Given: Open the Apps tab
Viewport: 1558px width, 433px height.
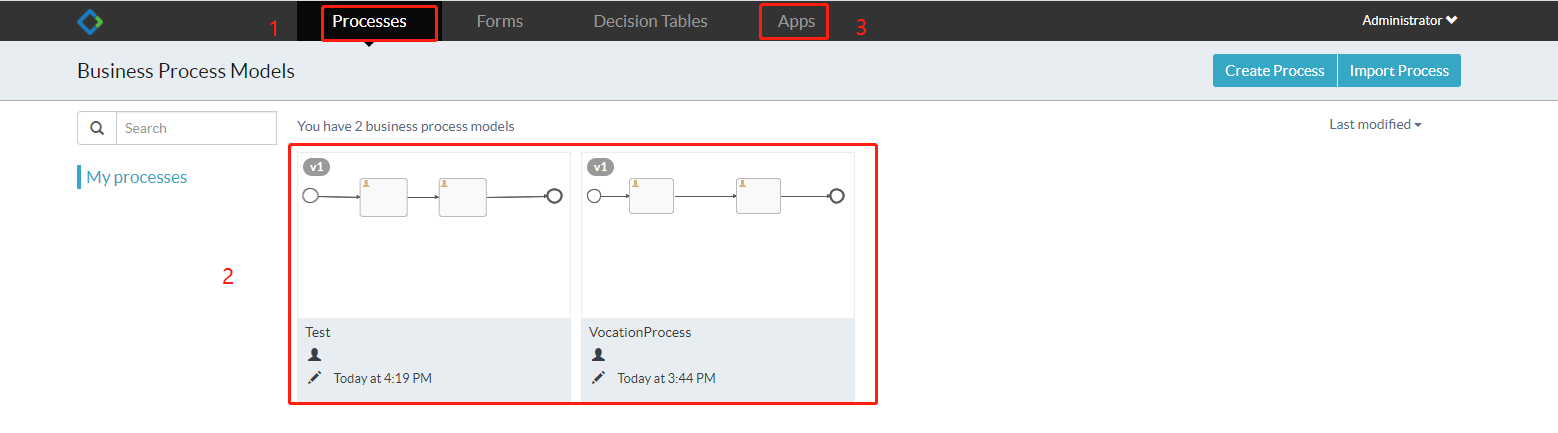Looking at the screenshot, I should point(796,21).
